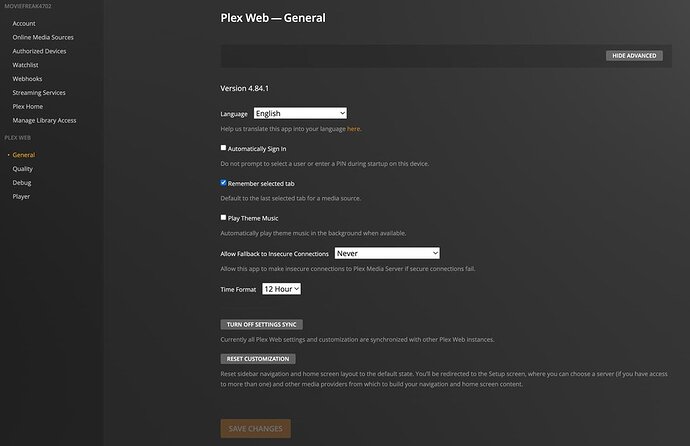Open the Language dropdown
This screenshot has width=690, height=446.
(x=300, y=113)
